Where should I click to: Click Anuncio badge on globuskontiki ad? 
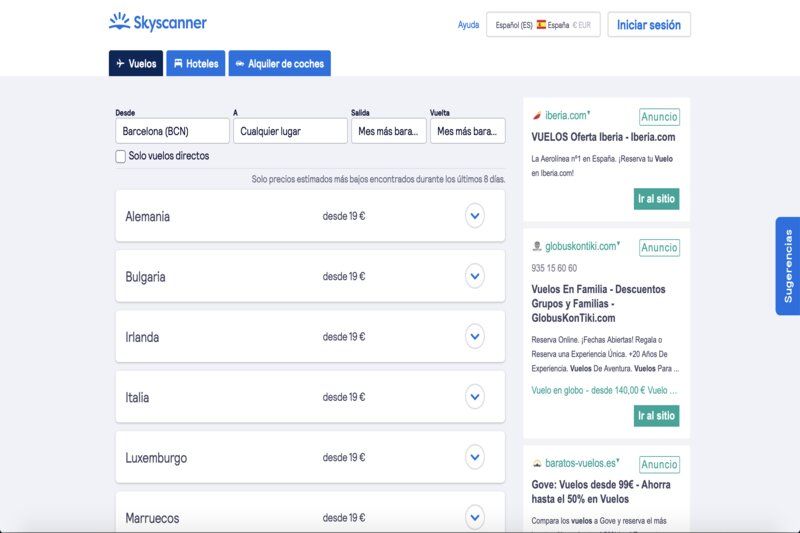(x=659, y=247)
